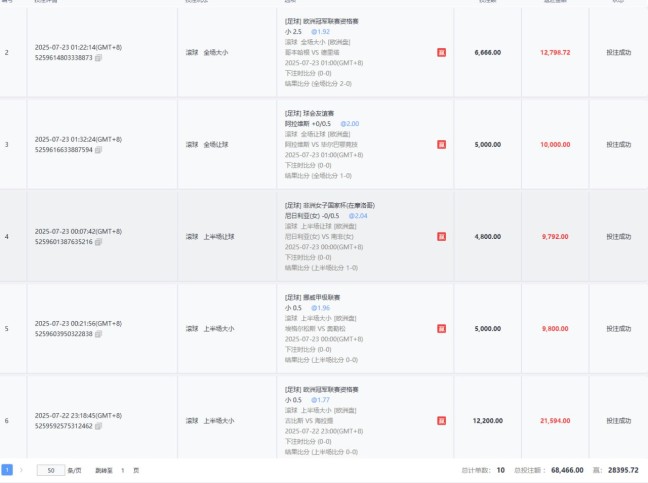Click the jump-to-page number field
The height and width of the screenshot is (483, 648).
coord(123,469)
